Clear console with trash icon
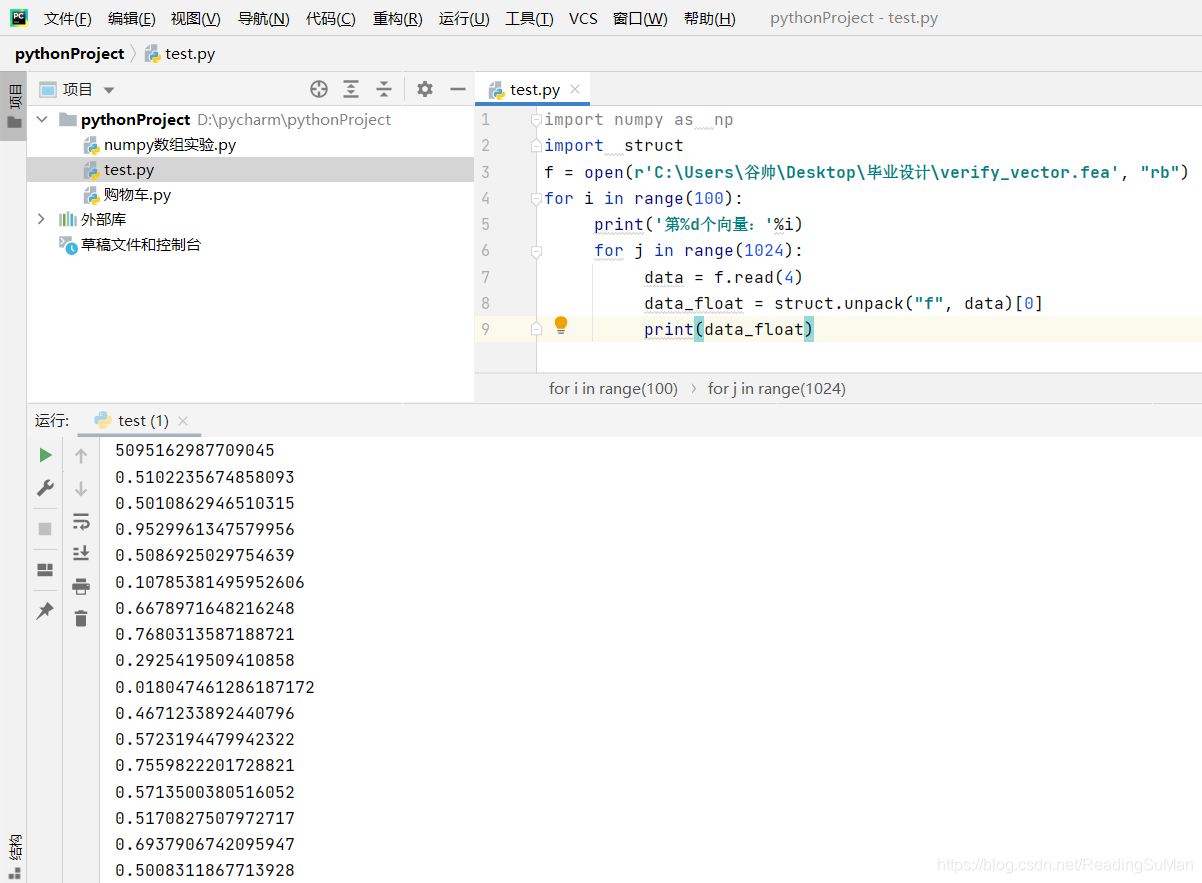The image size is (1202, 883). coord(81,619)
